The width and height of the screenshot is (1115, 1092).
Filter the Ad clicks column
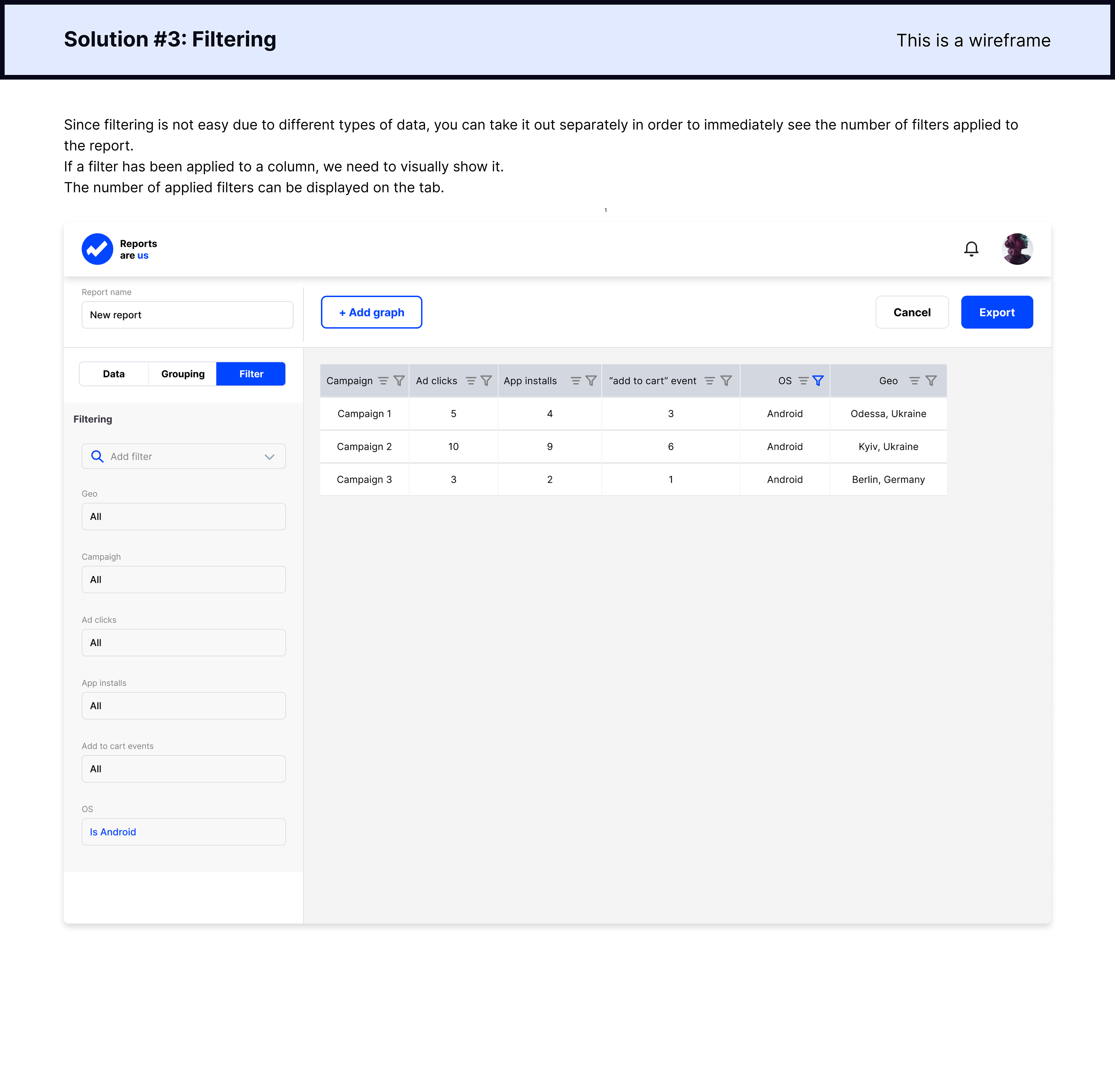[x=486, y=381]
